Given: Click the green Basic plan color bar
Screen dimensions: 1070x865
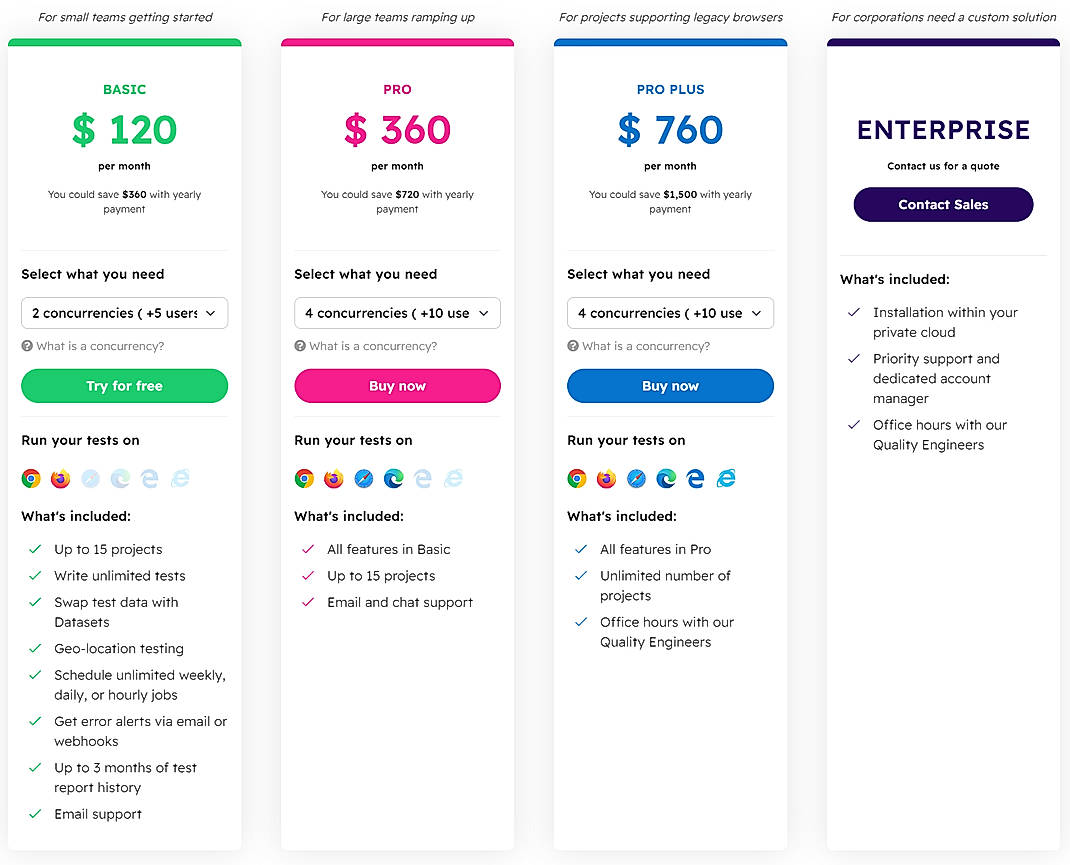Looking at the screenshot, I should click(x=124, y=42).
